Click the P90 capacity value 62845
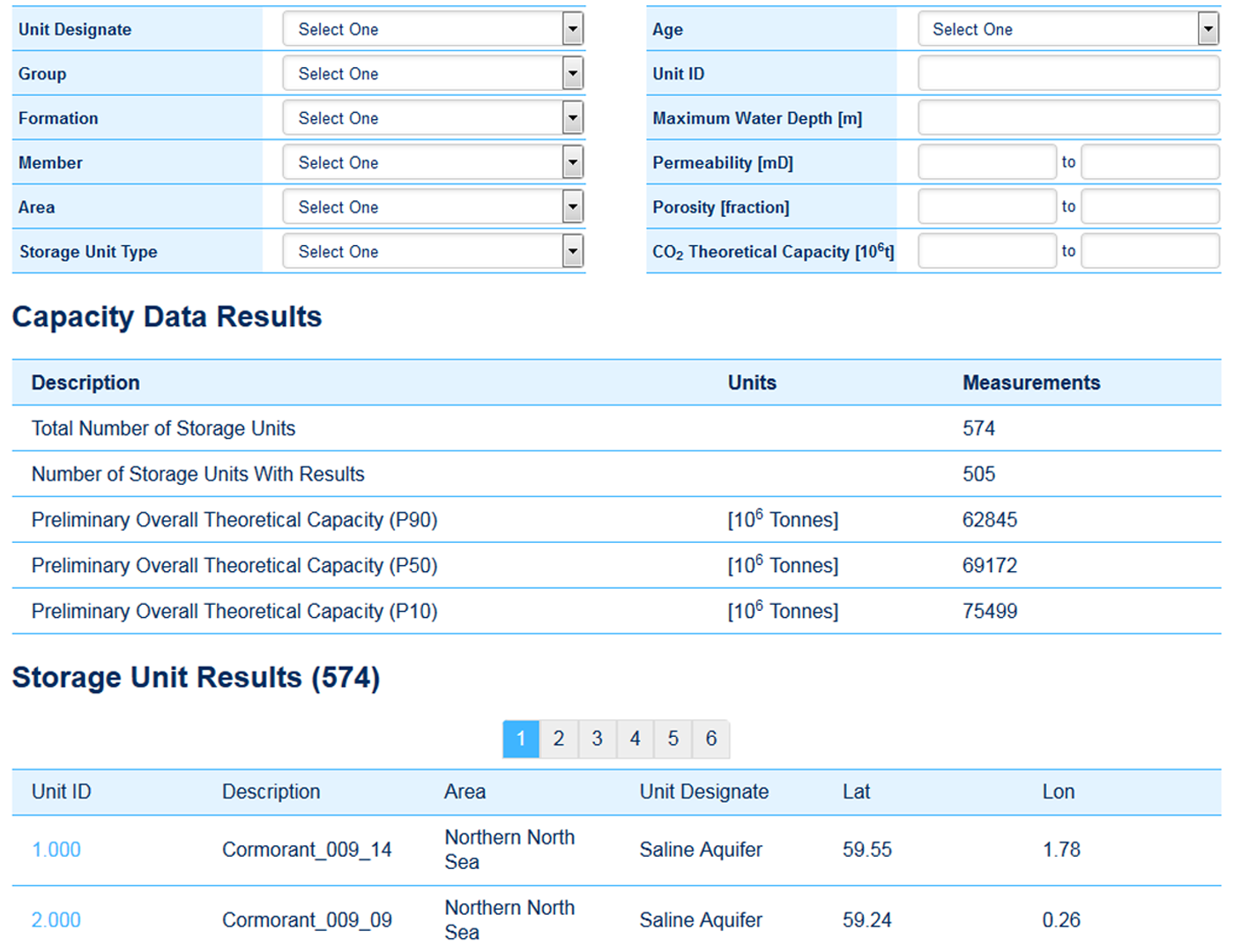1234x952 pixels. coord(990,520)
